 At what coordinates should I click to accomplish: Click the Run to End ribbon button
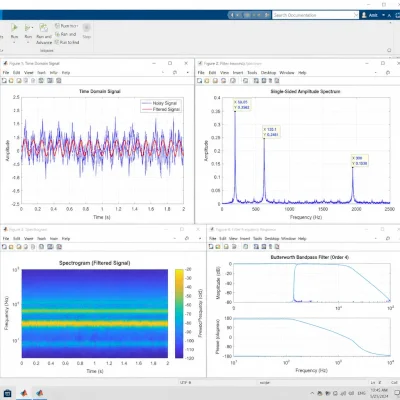[x=67, y=42]
